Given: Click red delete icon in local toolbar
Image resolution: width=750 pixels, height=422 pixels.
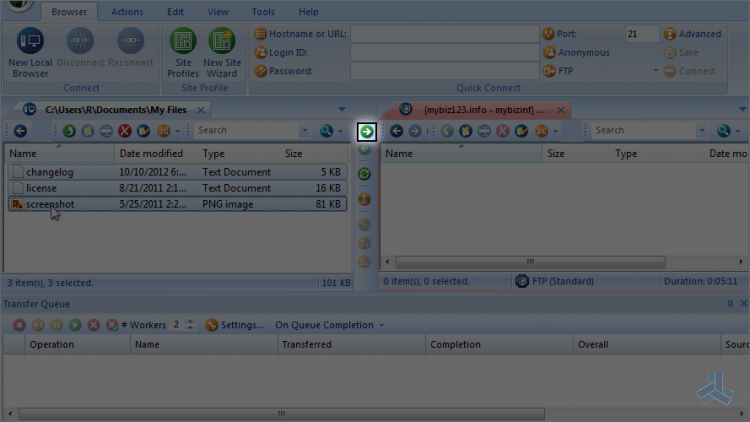Looking at the screenshot, I should 125,131.
